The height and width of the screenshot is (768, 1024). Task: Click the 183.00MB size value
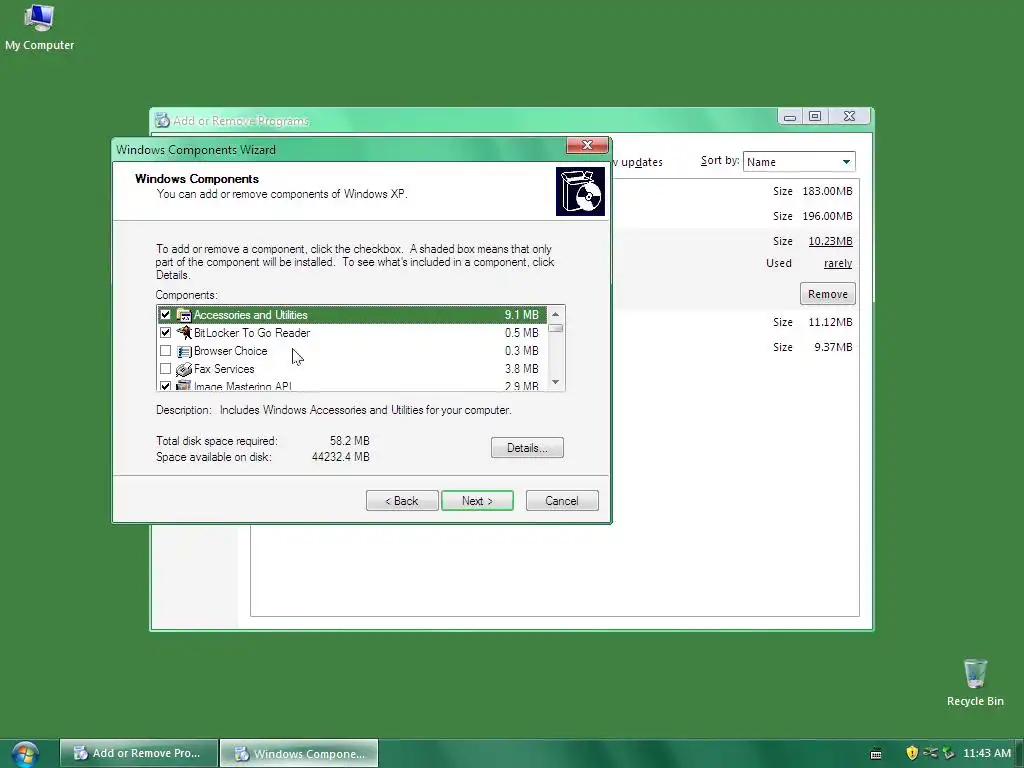point(827,191)
